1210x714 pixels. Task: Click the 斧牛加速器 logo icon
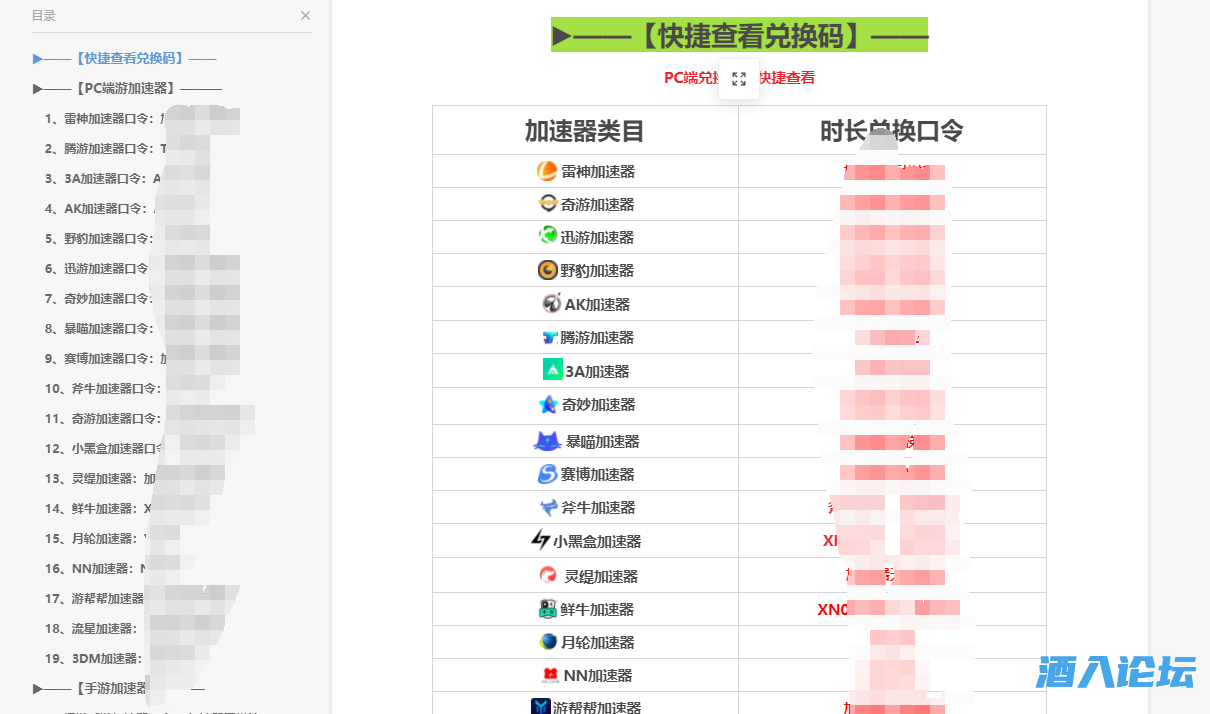pos(549,507)
